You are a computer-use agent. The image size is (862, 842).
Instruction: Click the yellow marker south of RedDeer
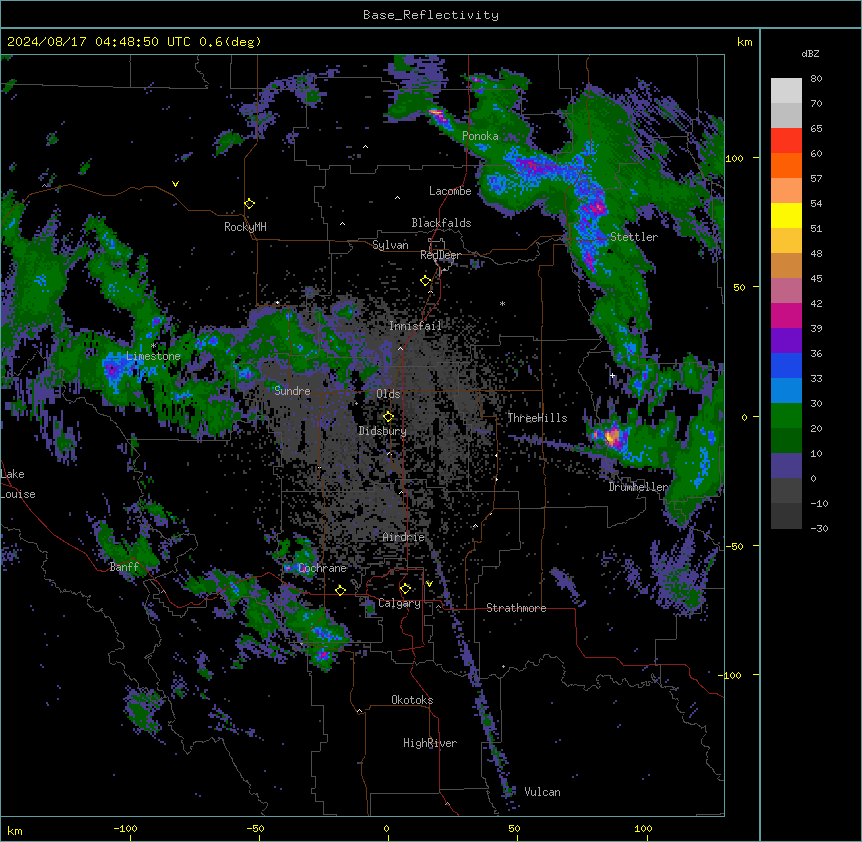pyautogui.click(x=426, y=281)
